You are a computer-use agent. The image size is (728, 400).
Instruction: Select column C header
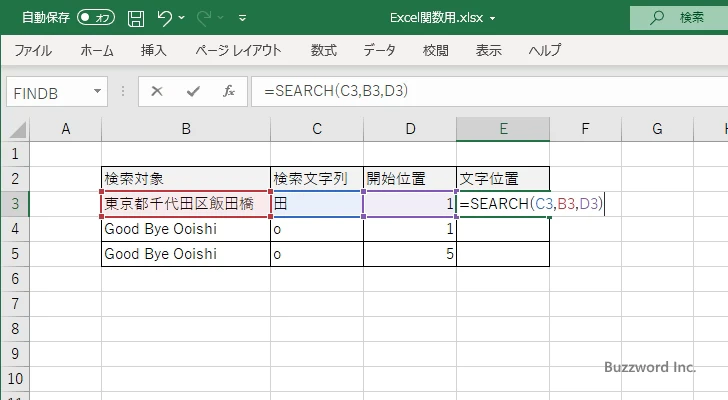click(317, 129)
